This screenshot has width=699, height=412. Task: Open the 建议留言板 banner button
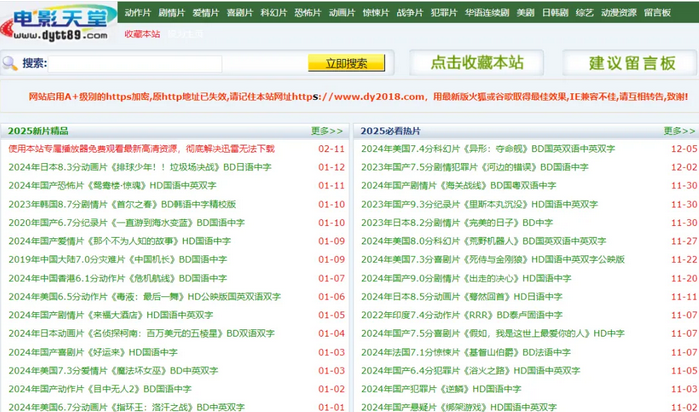pos(632,63)
